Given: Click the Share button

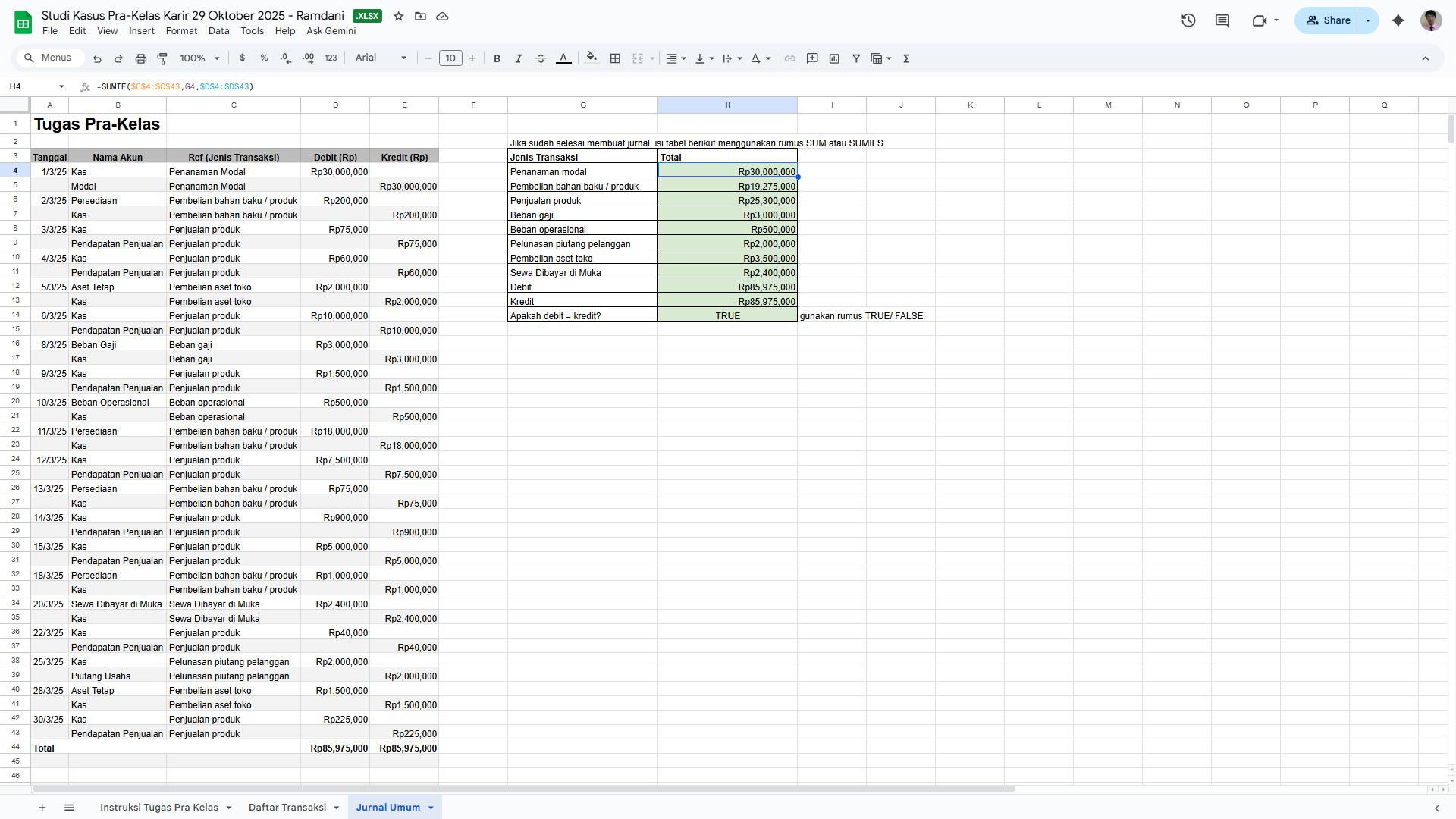Looking at the screenshot, I should (x=1329, y=20).
